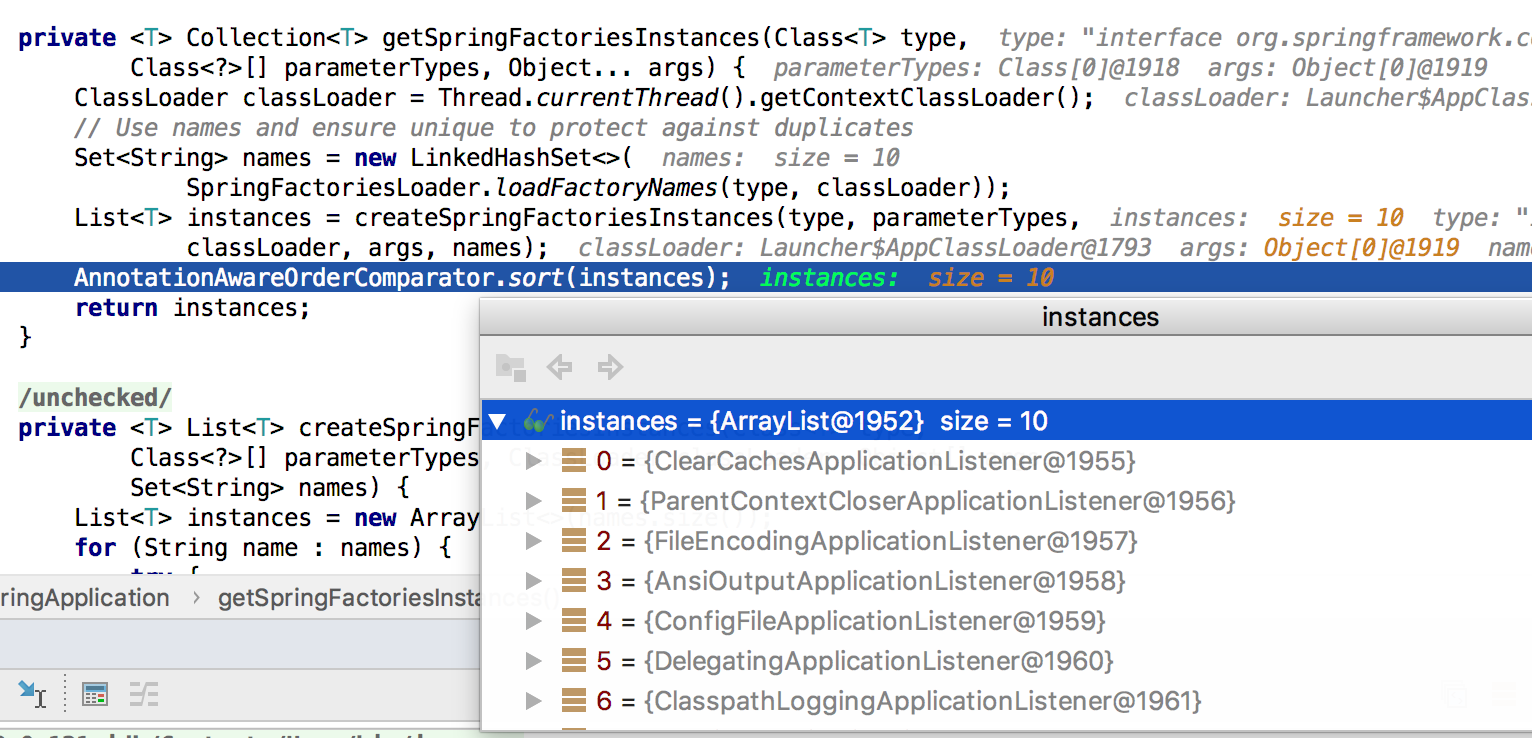The image size is (1532, 738).
Task: Click the instances popup title bar
Action: [x=1007, y=317]
